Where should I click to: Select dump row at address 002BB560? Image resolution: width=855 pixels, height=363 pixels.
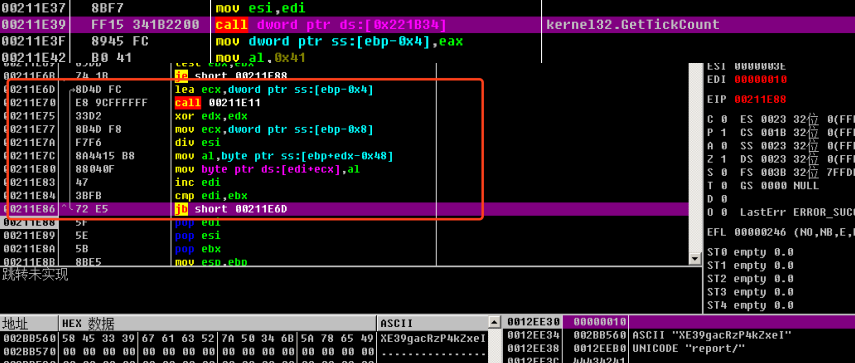pos(244,338)
